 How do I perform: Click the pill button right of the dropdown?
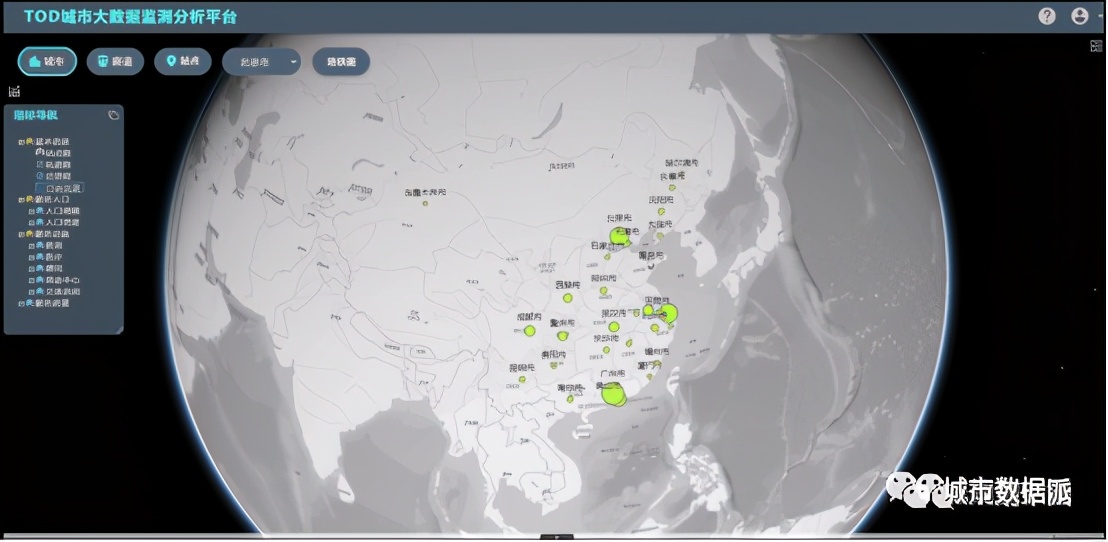[x=341, y=61]
